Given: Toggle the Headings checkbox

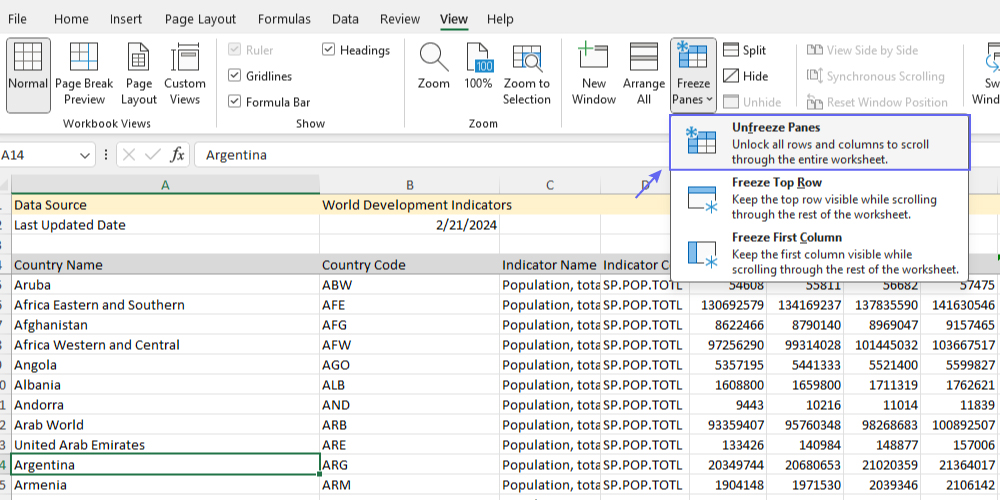Looking at the screenshot, I should [329, 50].
